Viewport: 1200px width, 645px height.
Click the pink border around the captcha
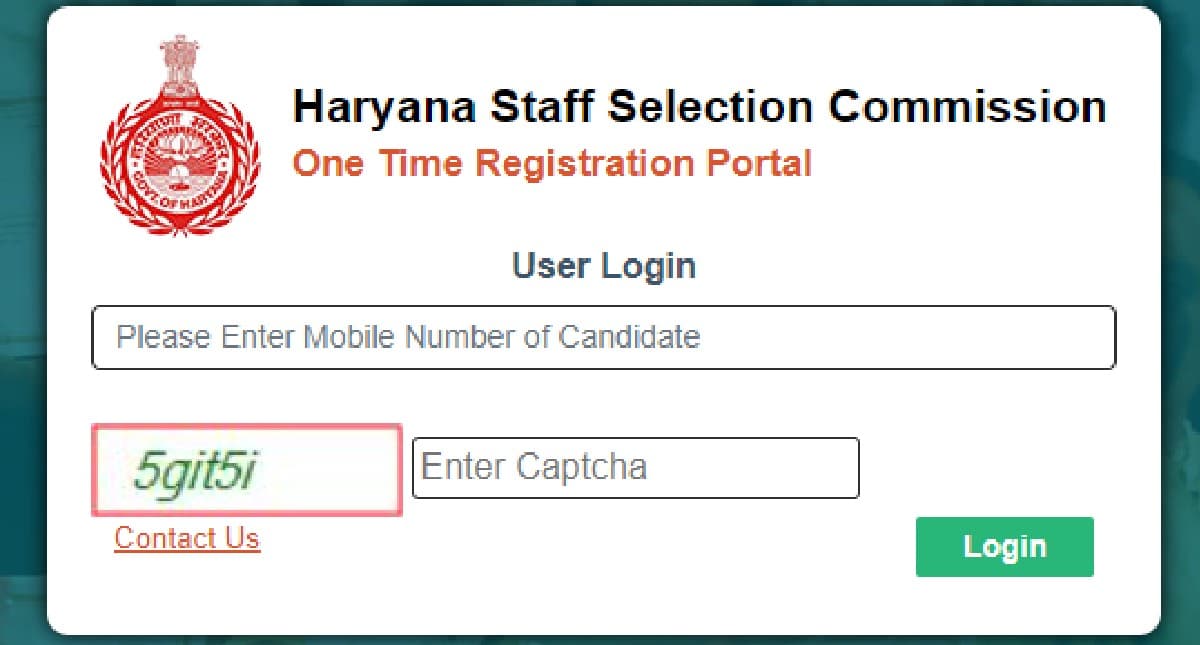point(245,430)
